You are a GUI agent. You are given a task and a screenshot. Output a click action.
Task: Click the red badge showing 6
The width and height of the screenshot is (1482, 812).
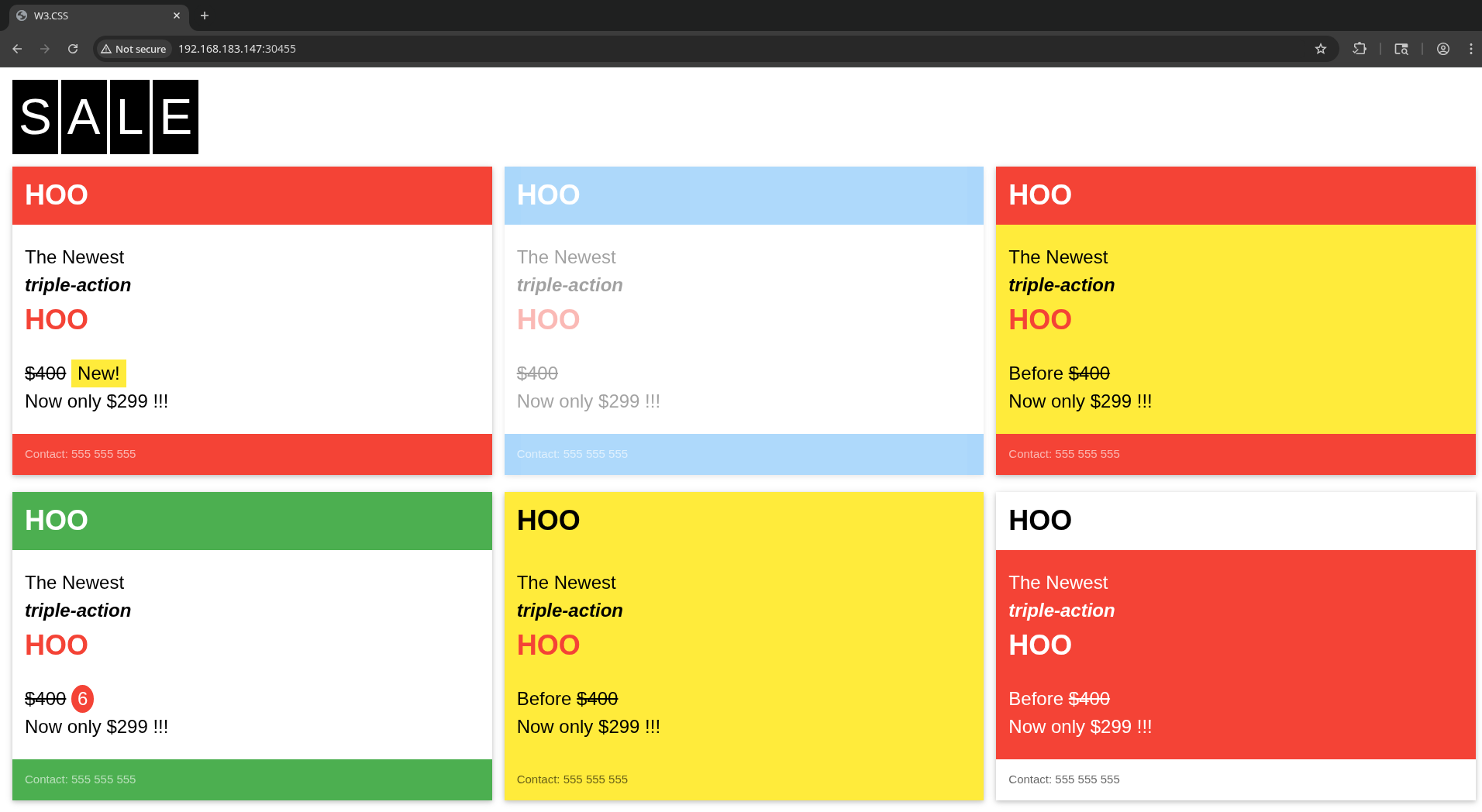point(82,699)
